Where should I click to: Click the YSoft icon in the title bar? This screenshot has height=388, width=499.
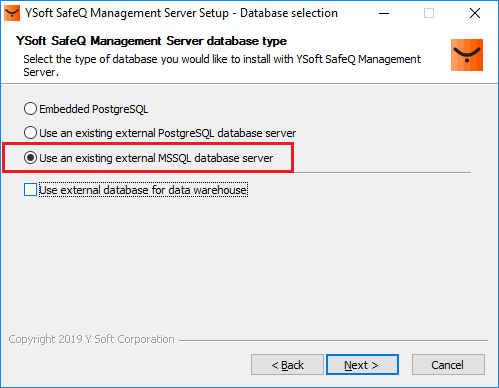pos(12,13)
